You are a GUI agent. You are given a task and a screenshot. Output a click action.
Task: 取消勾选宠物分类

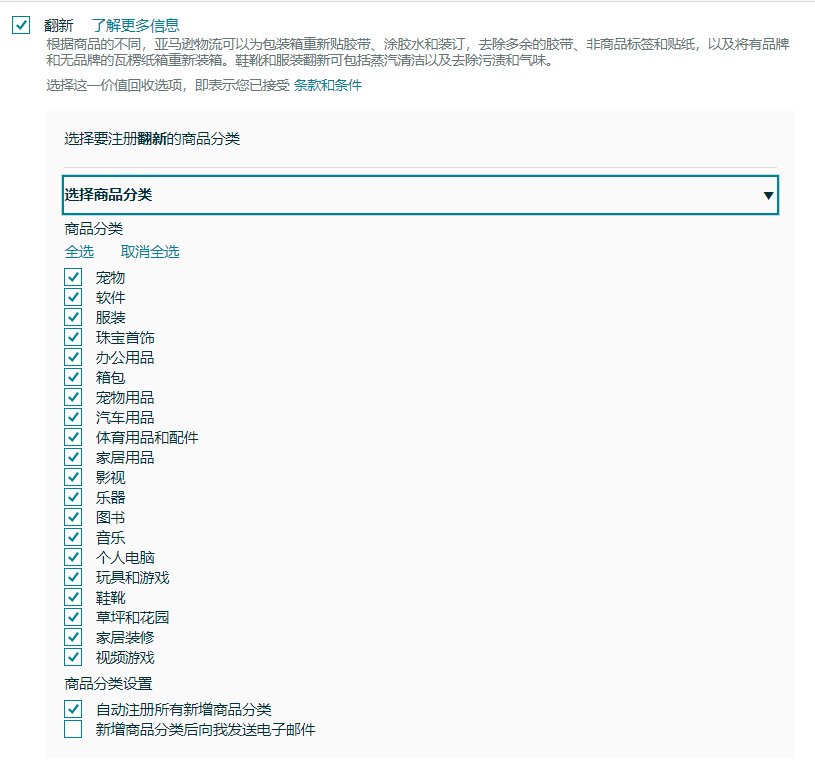click(x=73, y=277)
